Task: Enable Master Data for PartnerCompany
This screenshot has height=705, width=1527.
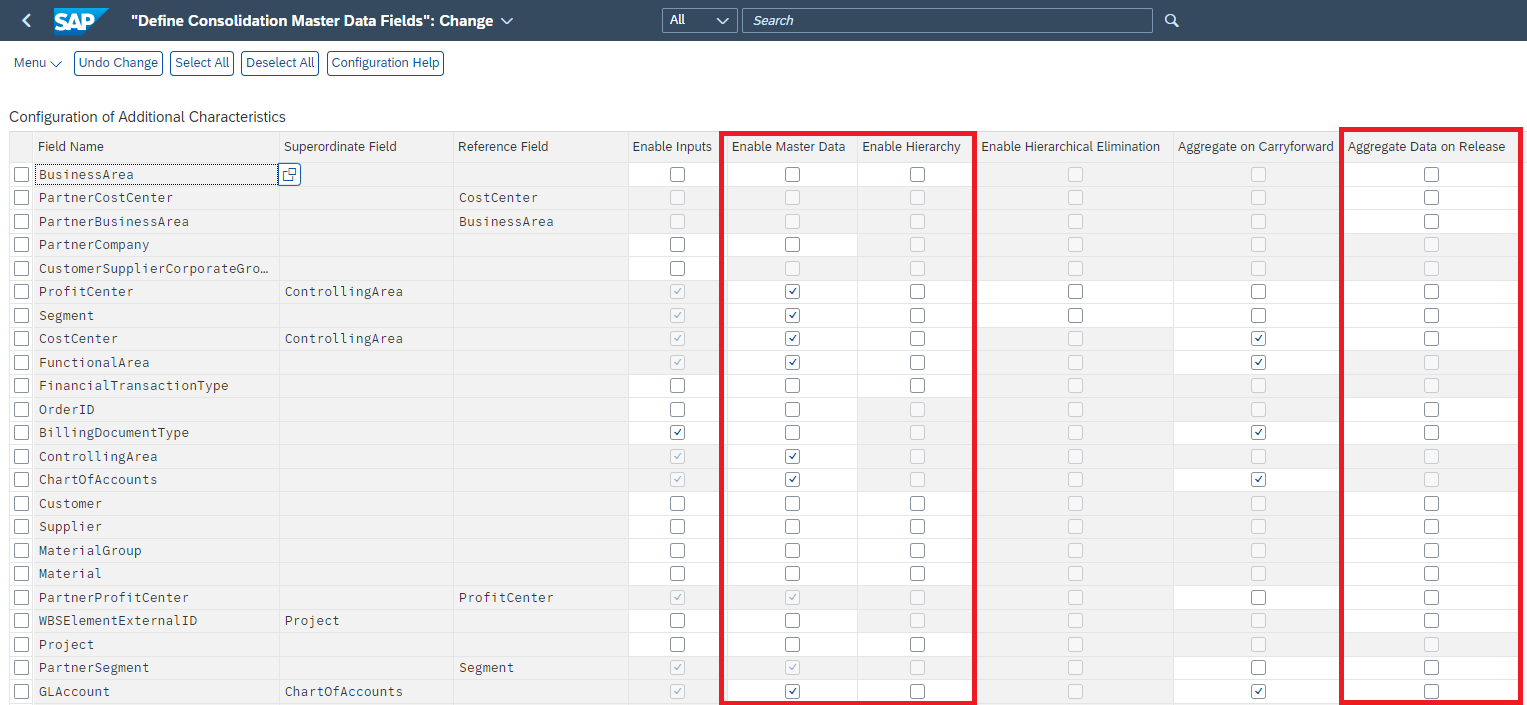Action: (792, 245)
